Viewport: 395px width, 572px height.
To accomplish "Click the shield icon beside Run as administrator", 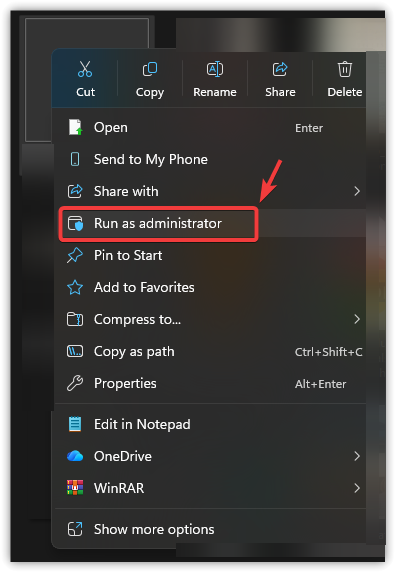I will pos(75,223).
